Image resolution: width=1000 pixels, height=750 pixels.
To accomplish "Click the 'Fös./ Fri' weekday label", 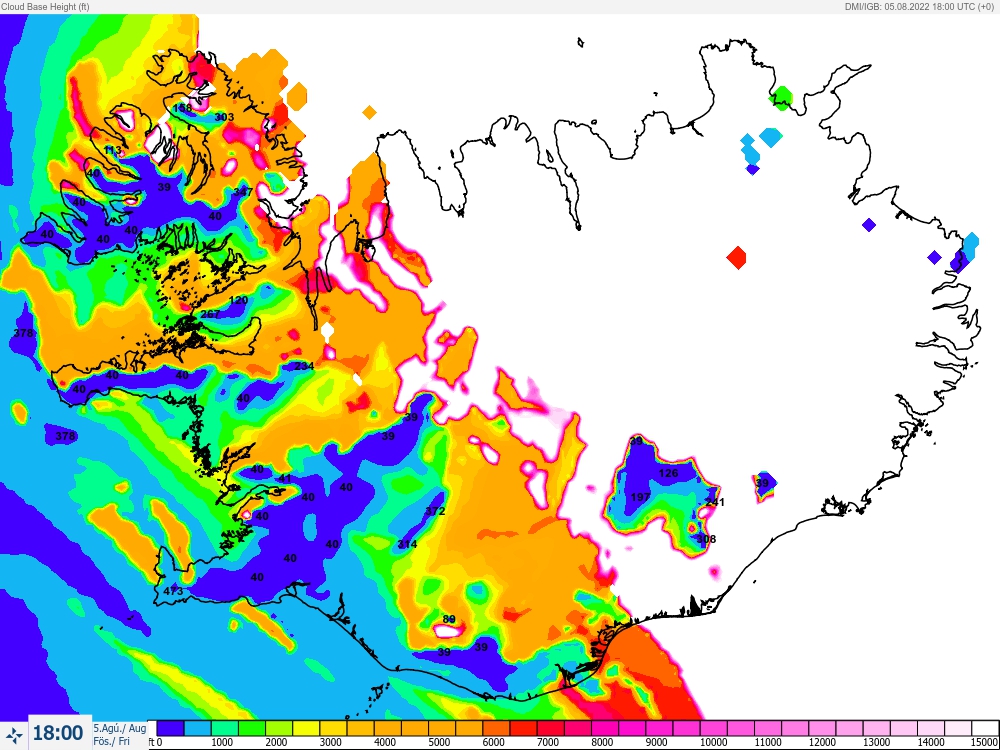I will pos(111,741).
